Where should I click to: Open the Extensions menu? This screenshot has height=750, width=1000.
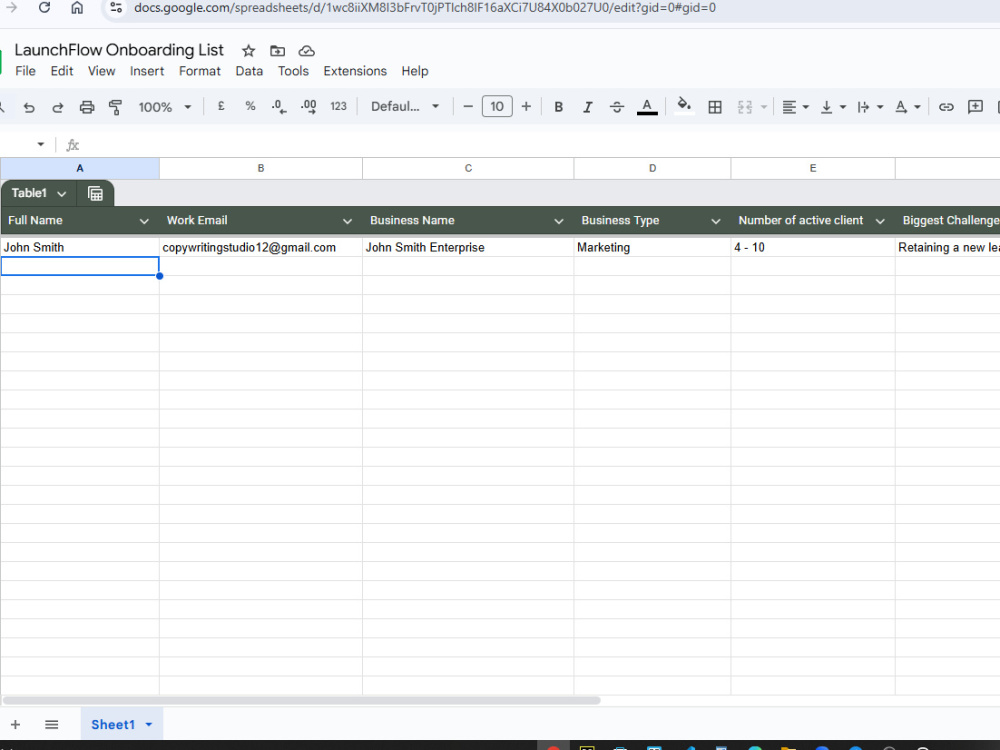(x=355, y=71)
